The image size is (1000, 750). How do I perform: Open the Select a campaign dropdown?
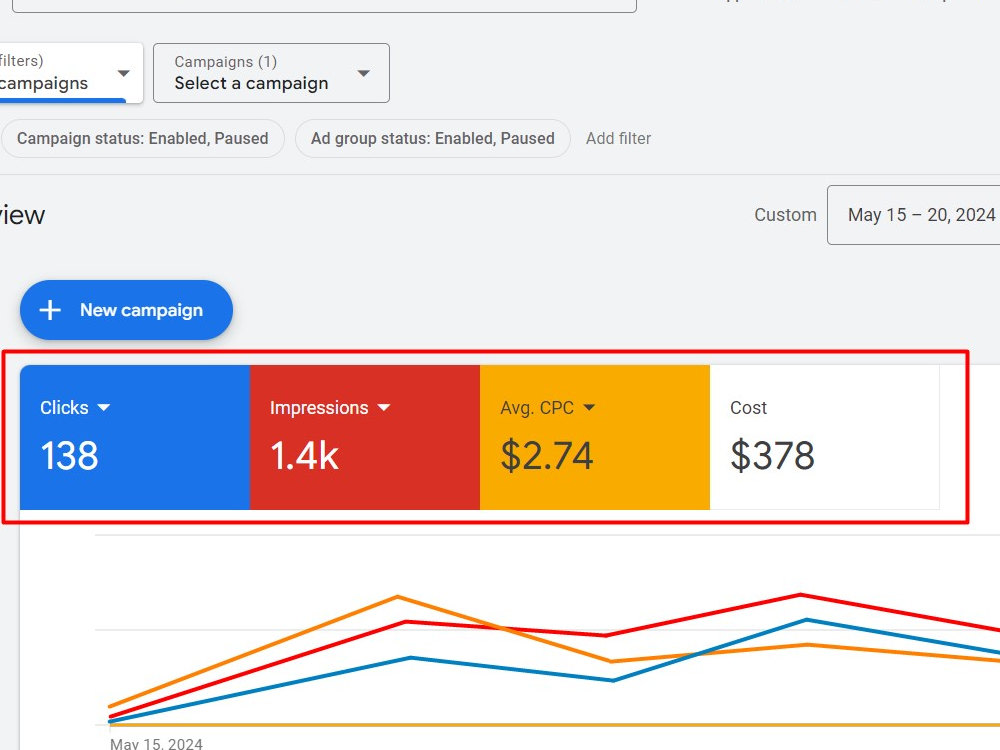coord(272,73)
